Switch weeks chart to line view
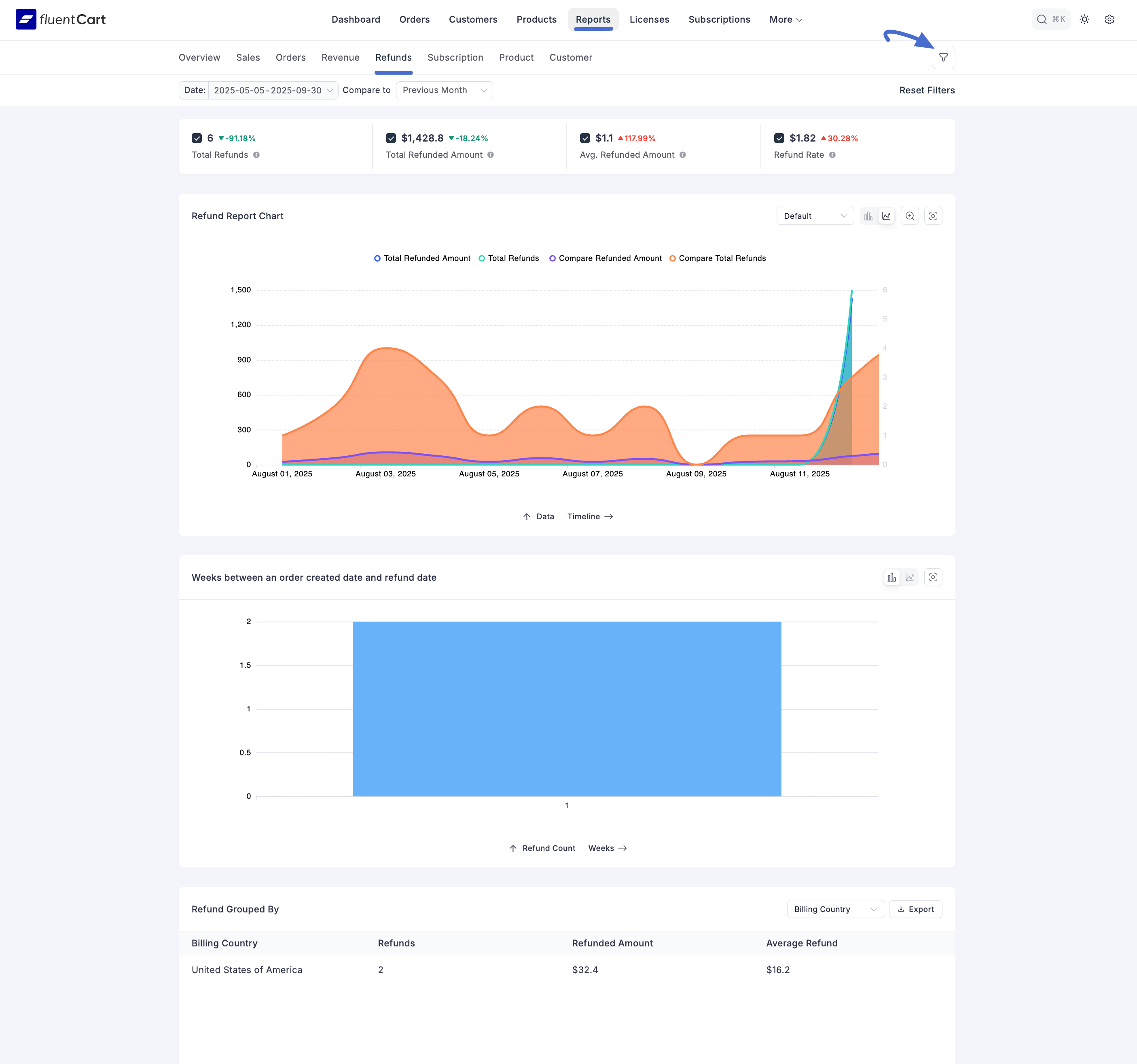Image resolution: width=1137 pixels, height=1064 pixels. tap(909, 577)
